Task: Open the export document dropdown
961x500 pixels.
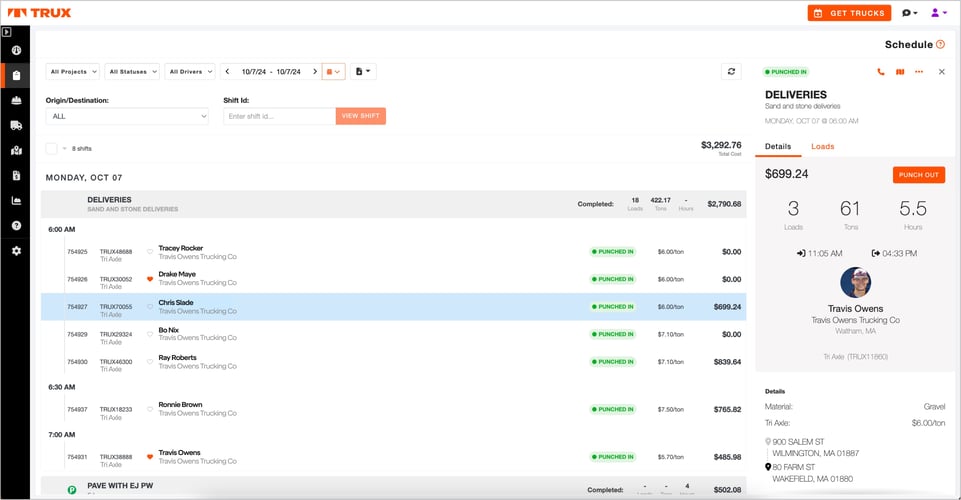Action: 363,72
